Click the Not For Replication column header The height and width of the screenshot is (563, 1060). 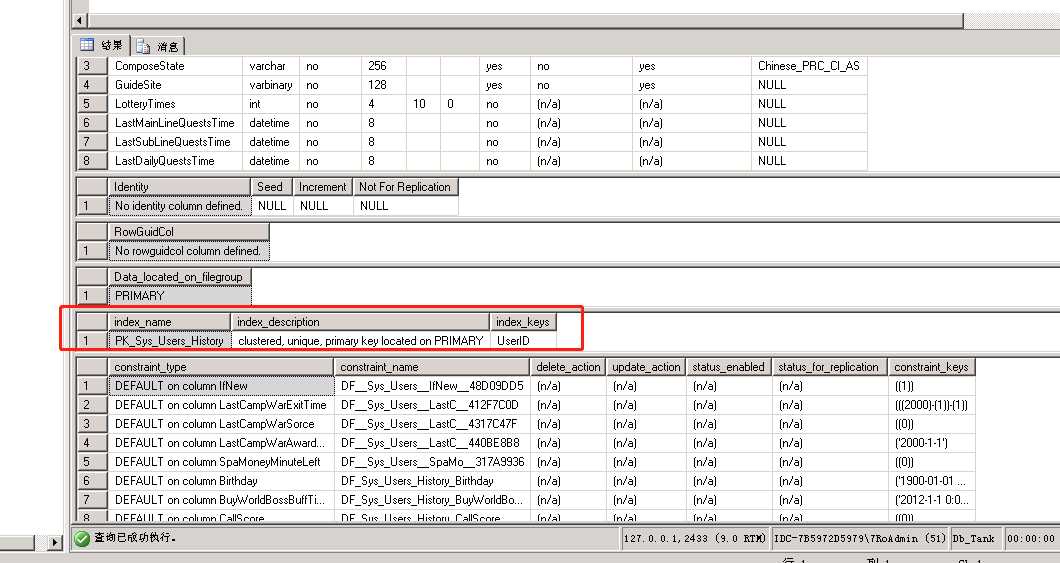405,187
